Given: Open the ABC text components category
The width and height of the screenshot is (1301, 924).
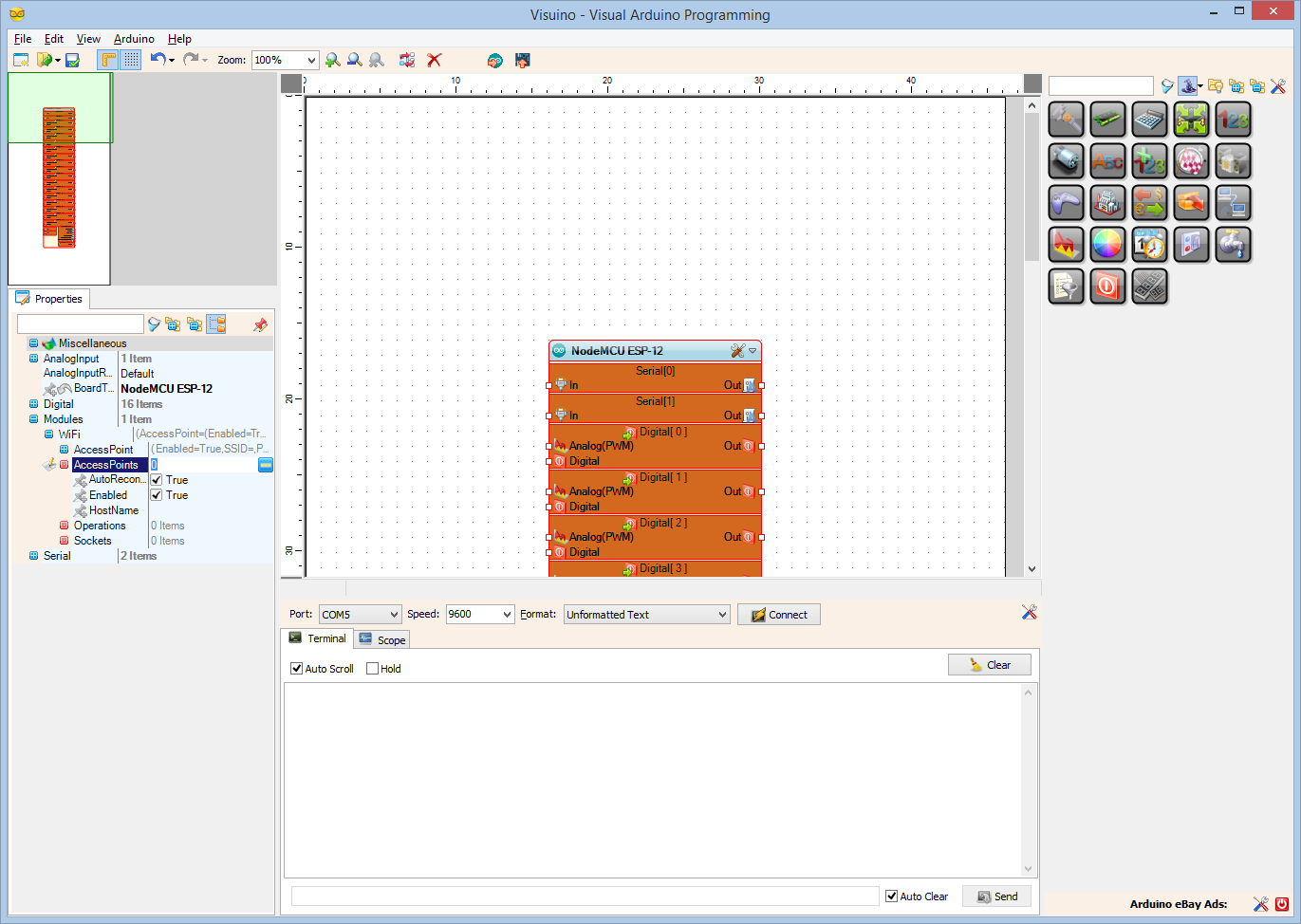Looking at the screenshot, I should point(1107,161).
